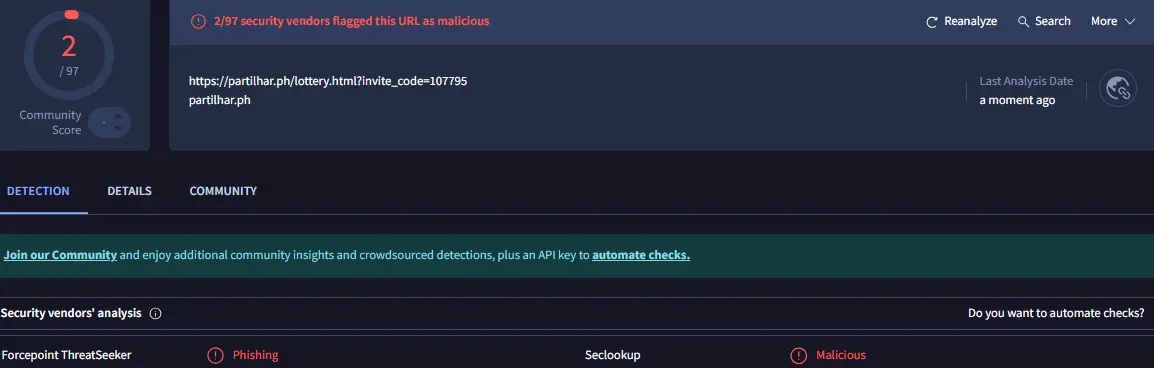Click the 2/97 detection score circle

coord(68,54)
